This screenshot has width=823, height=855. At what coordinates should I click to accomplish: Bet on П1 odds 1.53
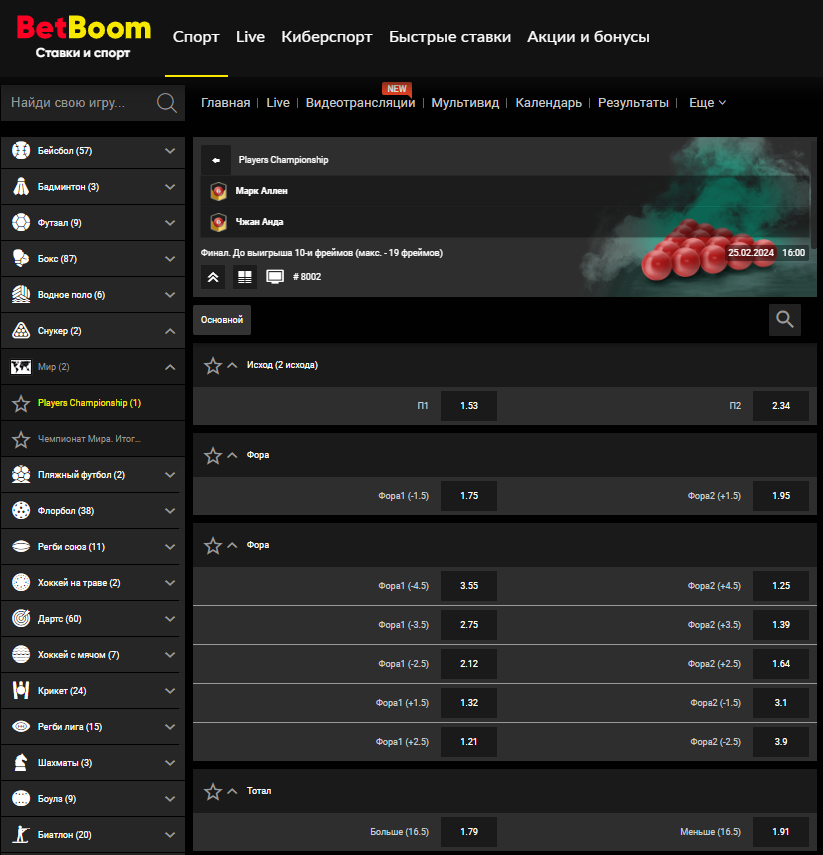point(468,406)
